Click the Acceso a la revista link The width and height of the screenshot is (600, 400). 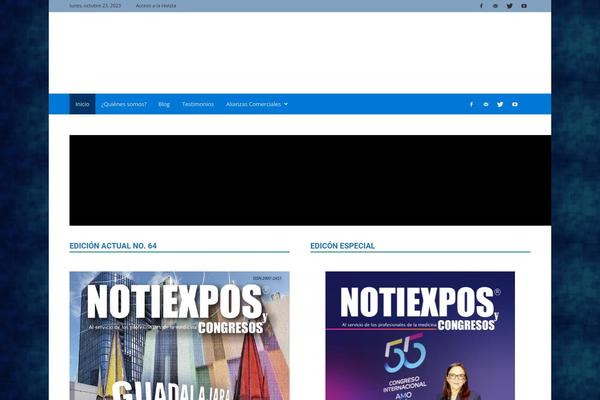156,6
